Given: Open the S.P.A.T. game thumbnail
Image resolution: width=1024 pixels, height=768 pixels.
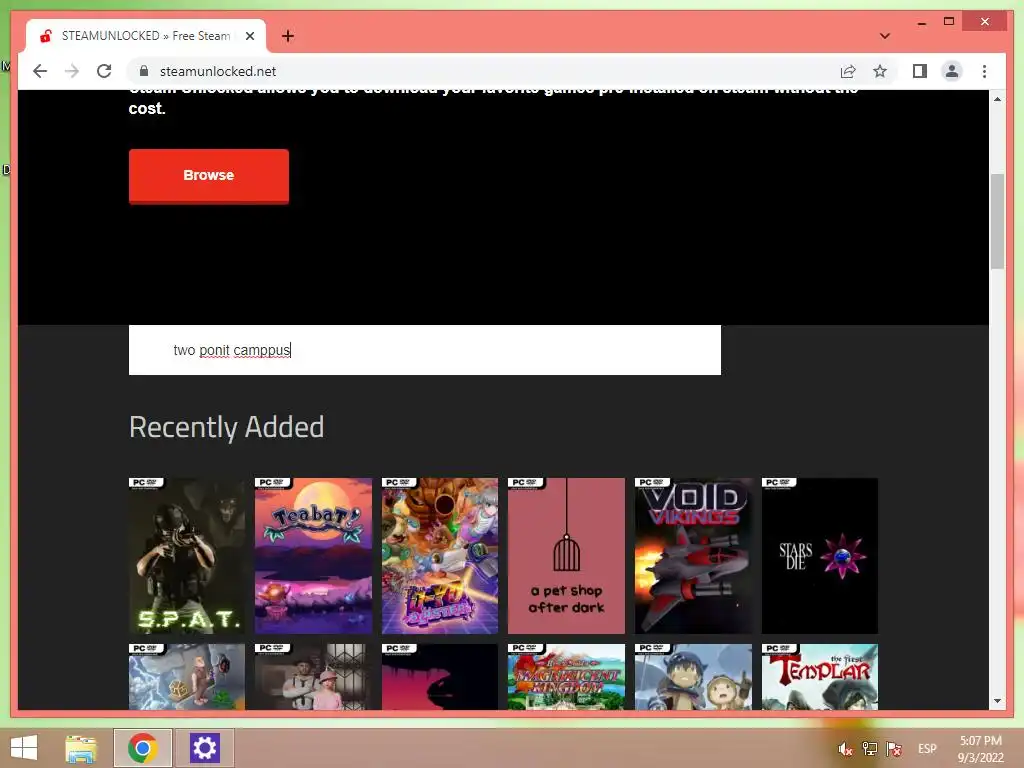Looking at the screenshot, I should (x=187, y=556).
